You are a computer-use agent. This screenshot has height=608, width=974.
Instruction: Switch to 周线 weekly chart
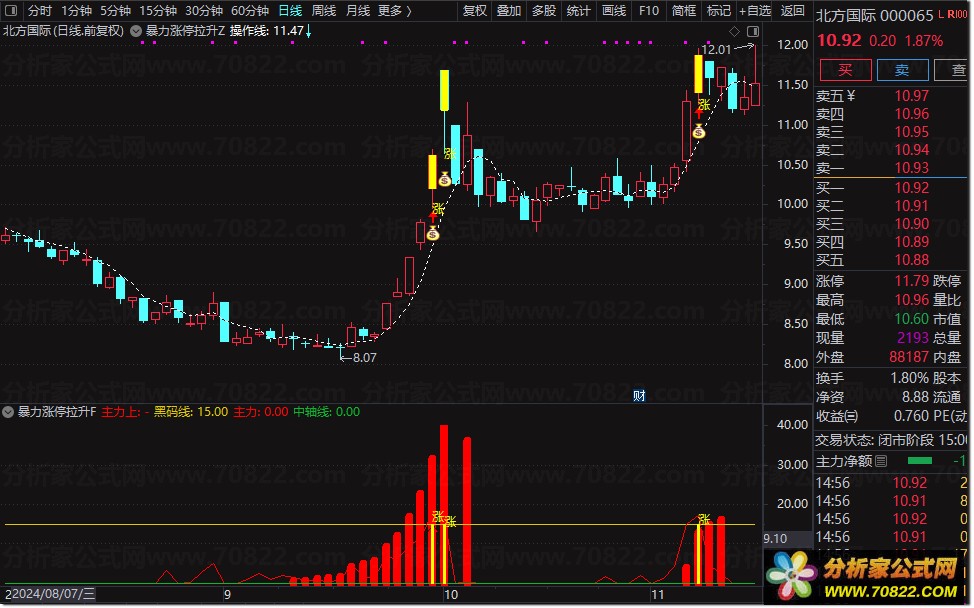(x=324, y=11)
